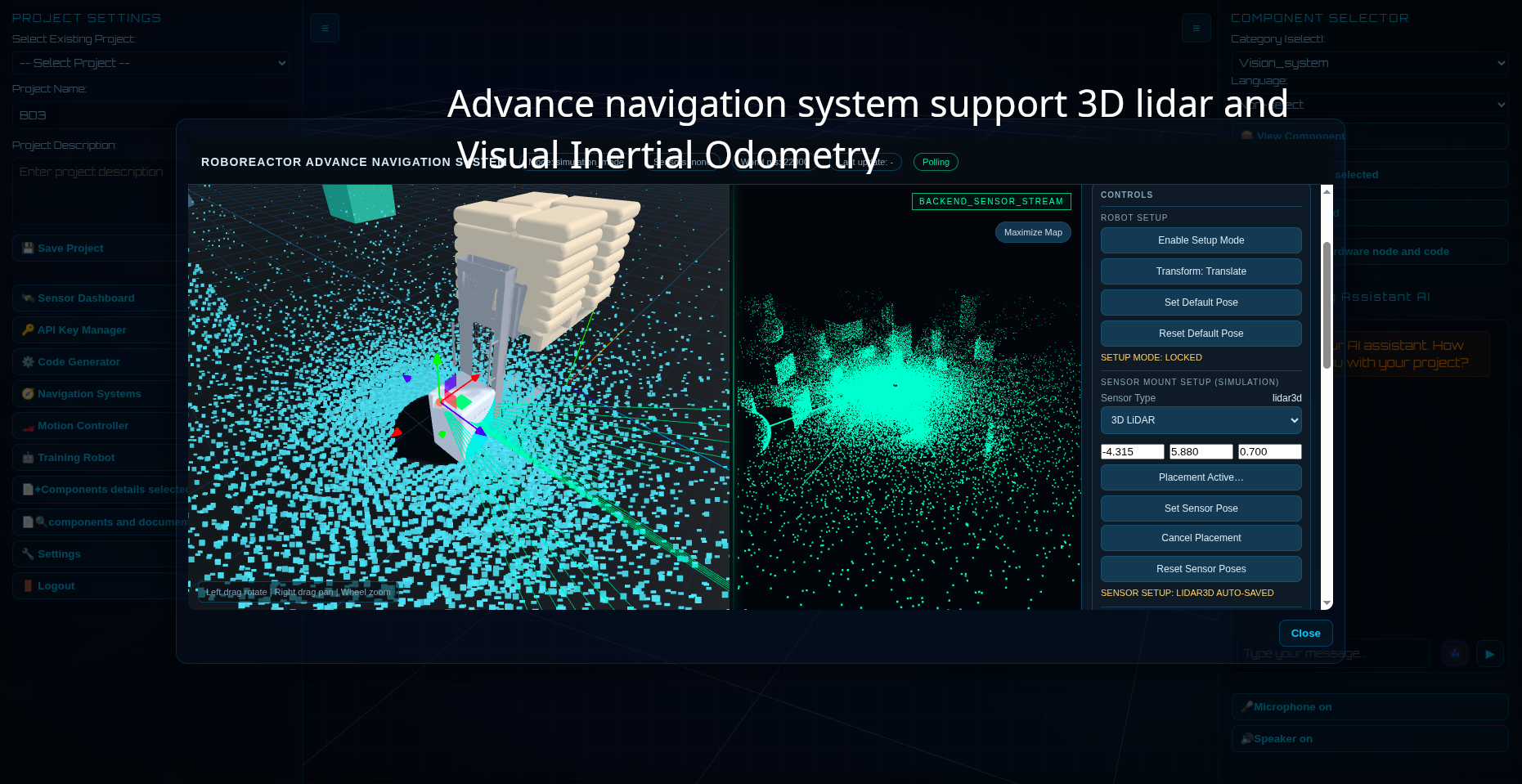Click the Type your message input
This screenshot has height=784, width=1522.
(x=1333, y=654)
